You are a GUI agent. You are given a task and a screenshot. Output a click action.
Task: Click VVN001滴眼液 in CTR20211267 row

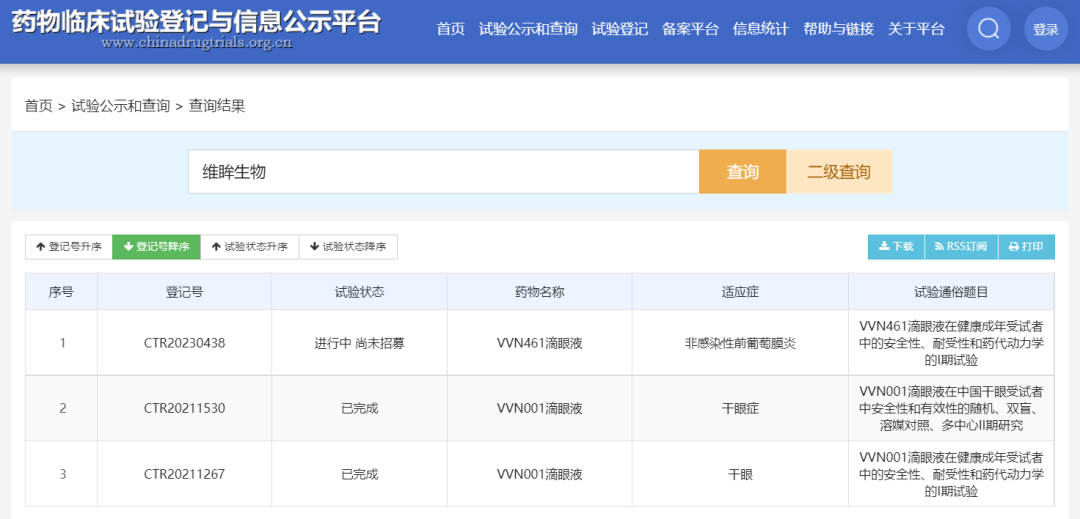coord(539,474)
